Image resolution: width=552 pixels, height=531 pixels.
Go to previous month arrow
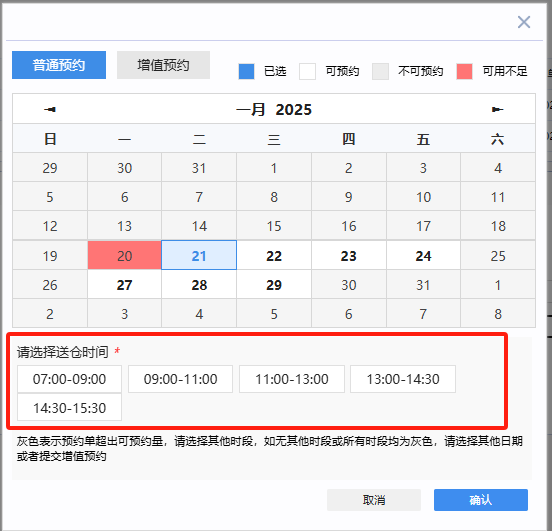[x=50, y=110]
